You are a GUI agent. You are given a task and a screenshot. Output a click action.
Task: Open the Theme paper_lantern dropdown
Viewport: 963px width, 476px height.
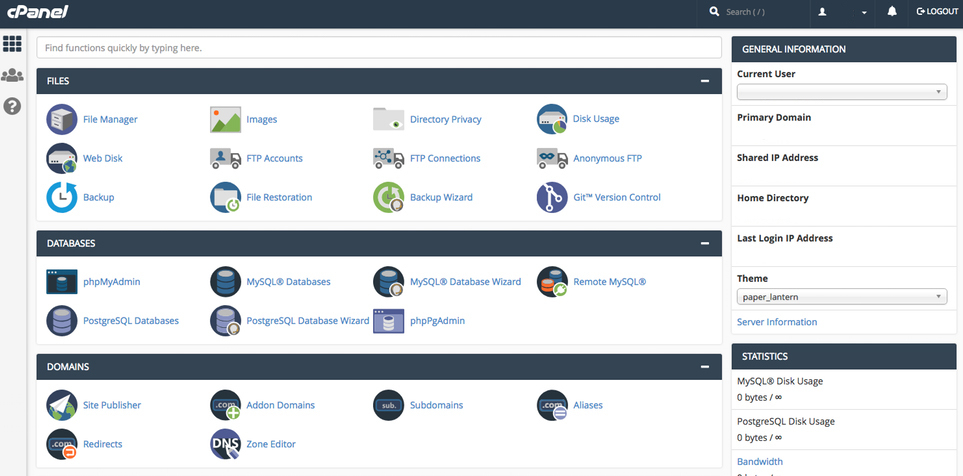click(841, 297)
